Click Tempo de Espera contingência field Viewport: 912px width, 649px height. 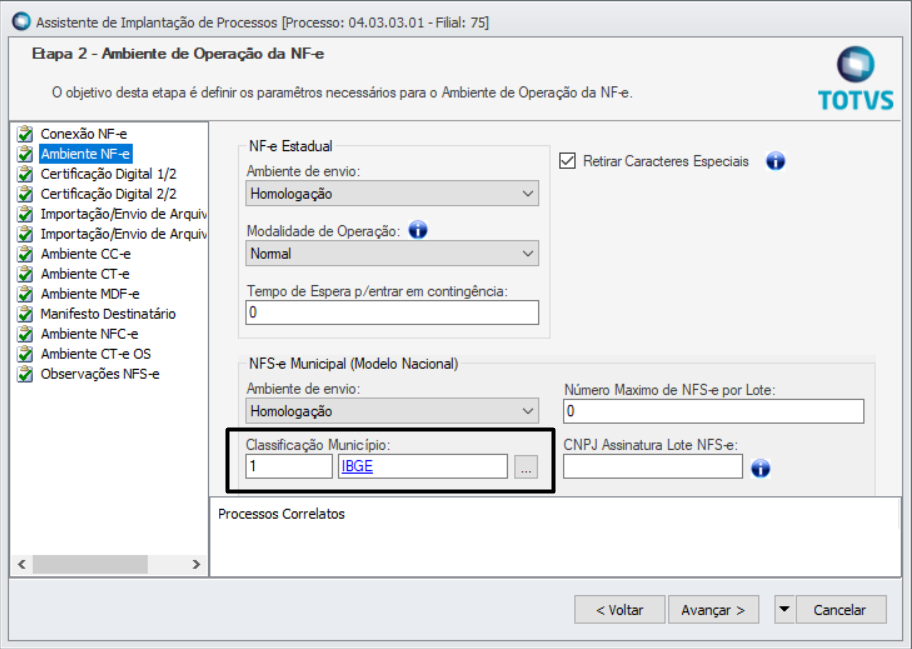click(x=392, y=313)
